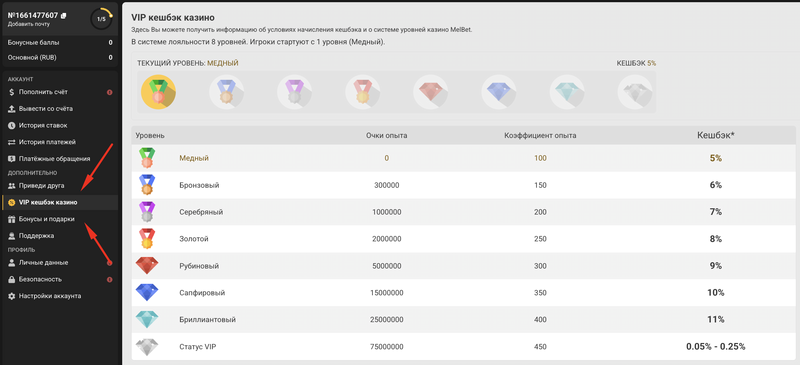Click the Рубиновый level name in table
Screen dimensions: 800x365
click(199, 266)
